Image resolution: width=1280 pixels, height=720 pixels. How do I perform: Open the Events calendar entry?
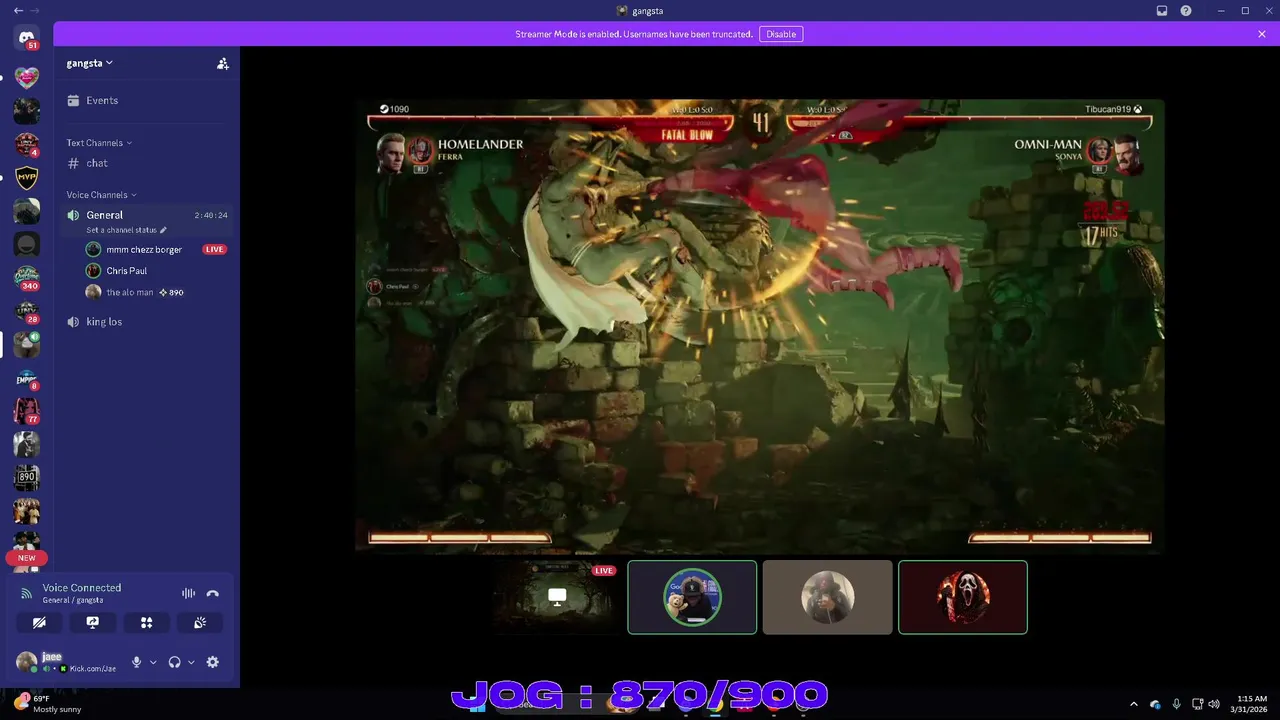pos(147,100)
